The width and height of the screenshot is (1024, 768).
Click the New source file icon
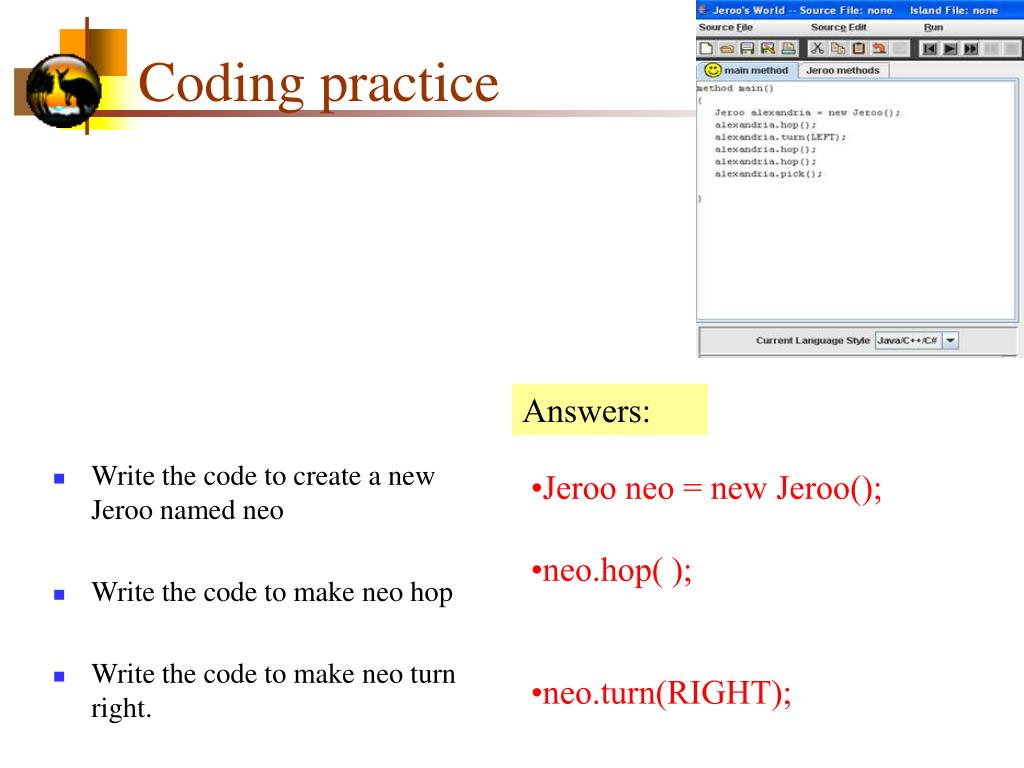click(x=706, y=48)
